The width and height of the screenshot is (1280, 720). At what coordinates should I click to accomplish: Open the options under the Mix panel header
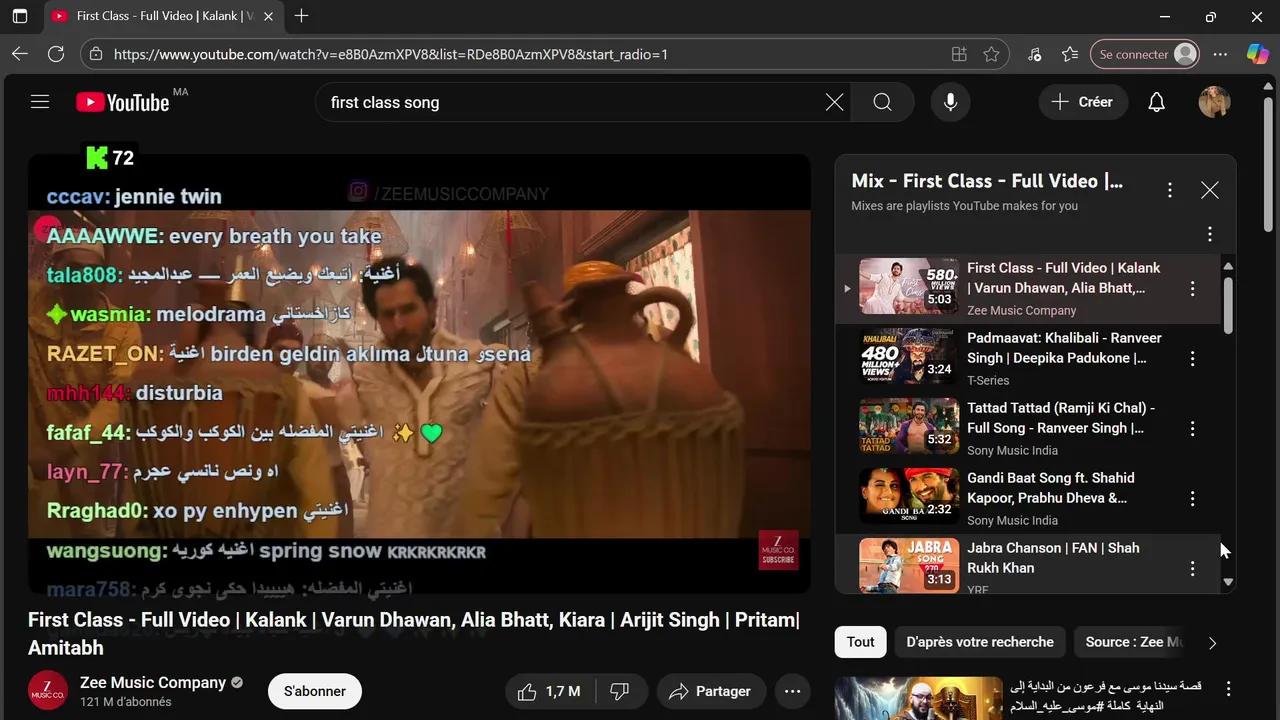pyautogui.click(x=1209, y=234)
